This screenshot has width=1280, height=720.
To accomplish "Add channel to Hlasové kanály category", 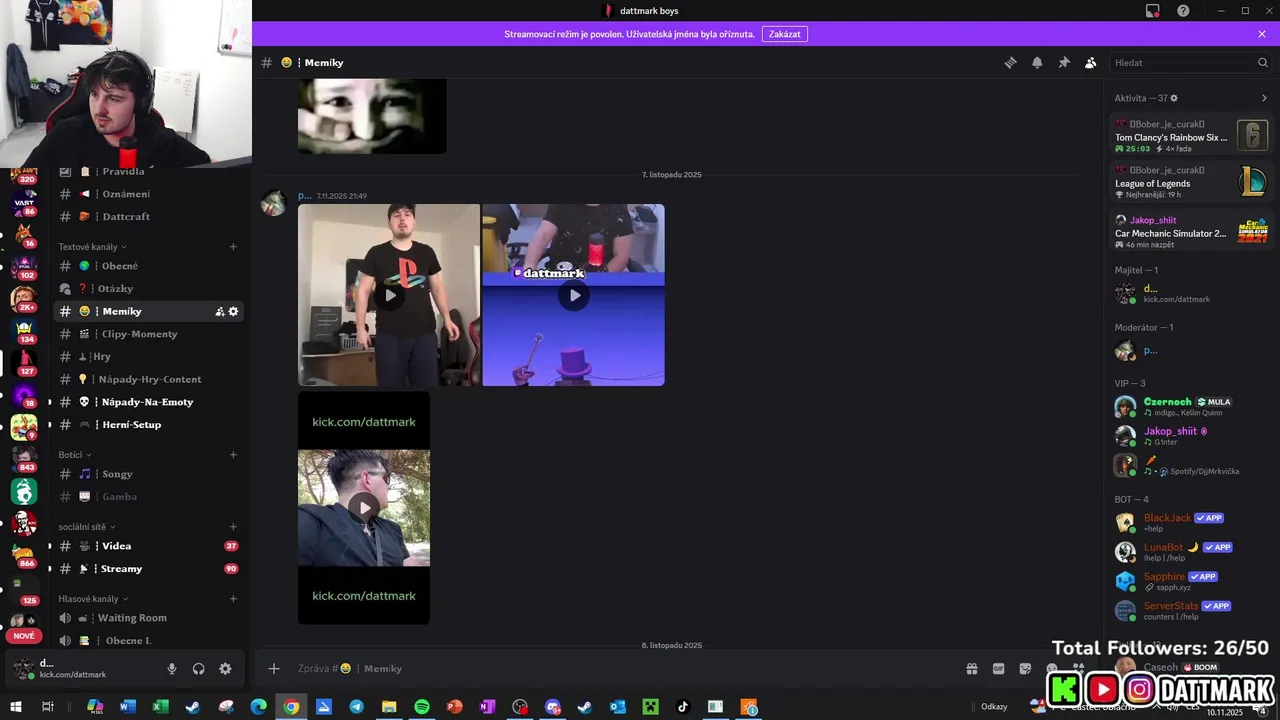I will [x=233, y=599].
